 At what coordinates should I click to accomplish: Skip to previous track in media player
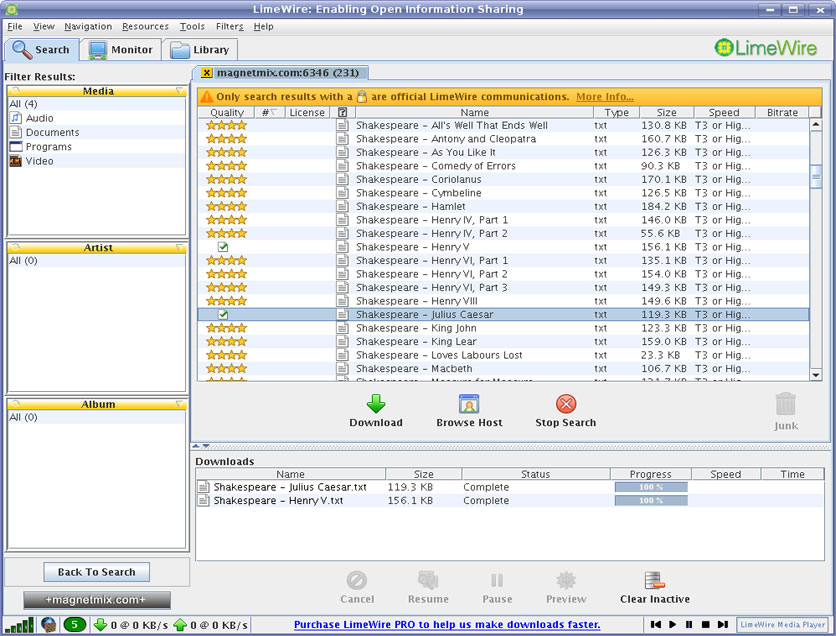pos(656,624)
